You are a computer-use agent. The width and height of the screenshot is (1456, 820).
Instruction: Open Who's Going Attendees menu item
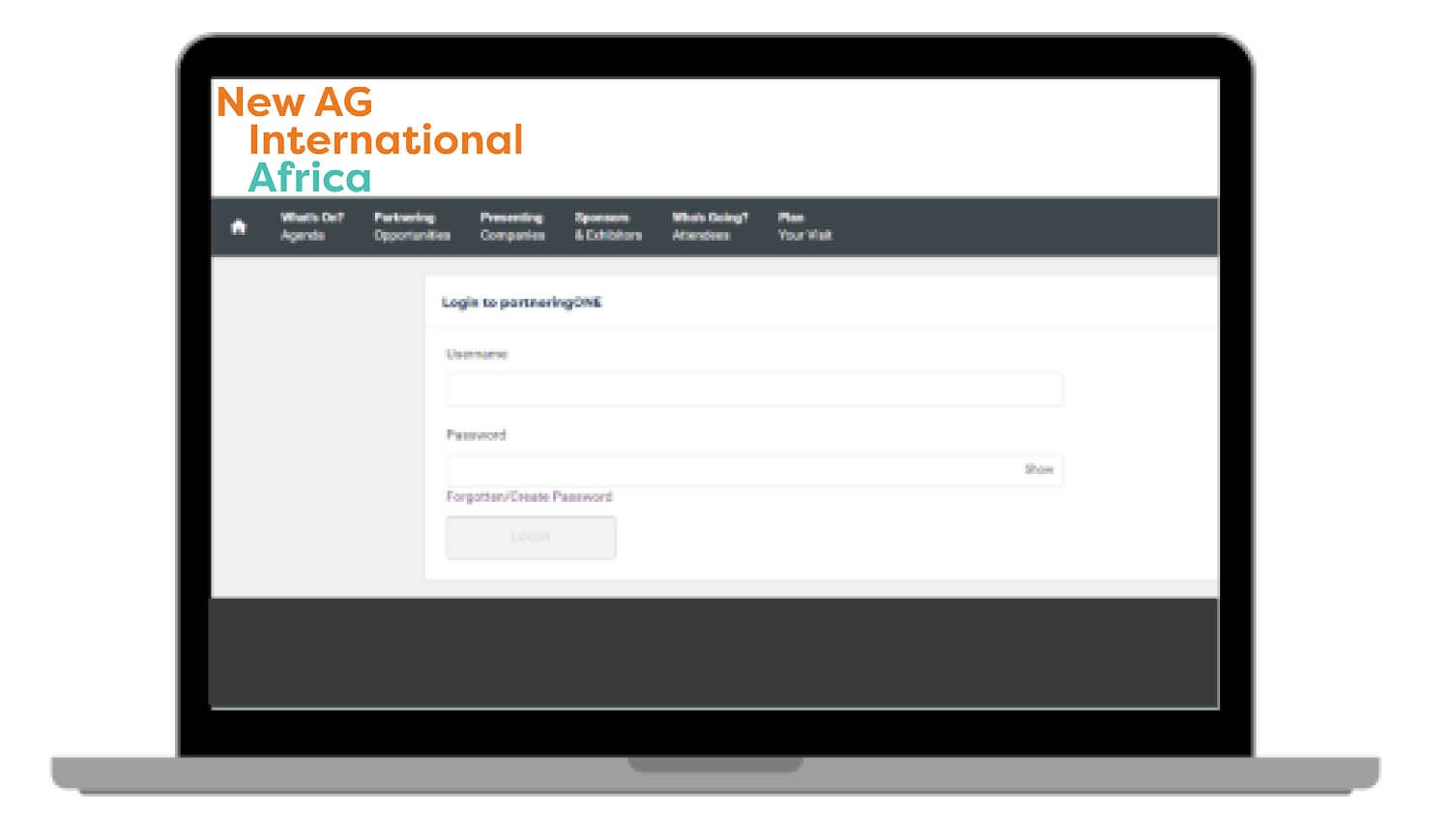point(710,226)
